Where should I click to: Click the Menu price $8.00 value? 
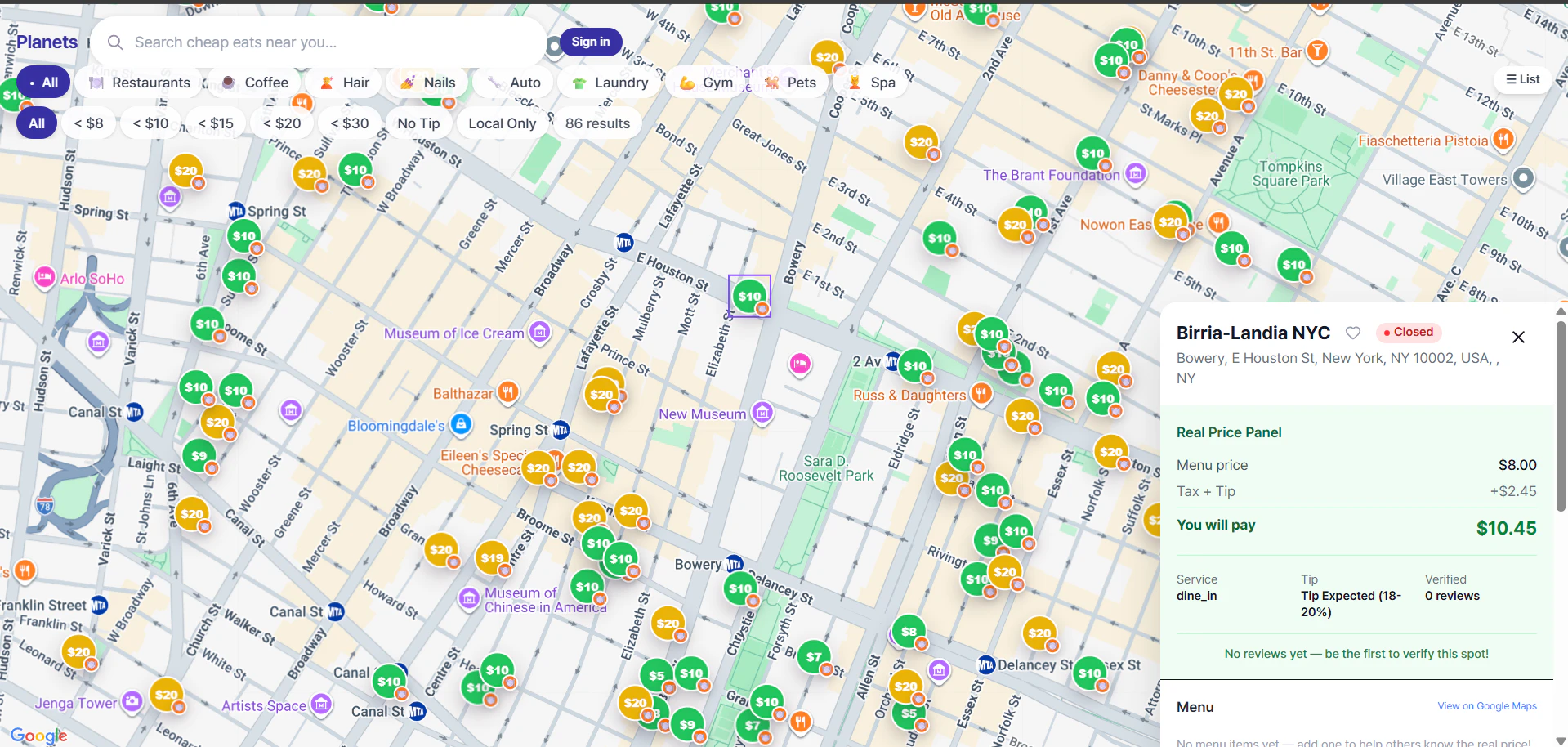click(x=1517, y=465)
